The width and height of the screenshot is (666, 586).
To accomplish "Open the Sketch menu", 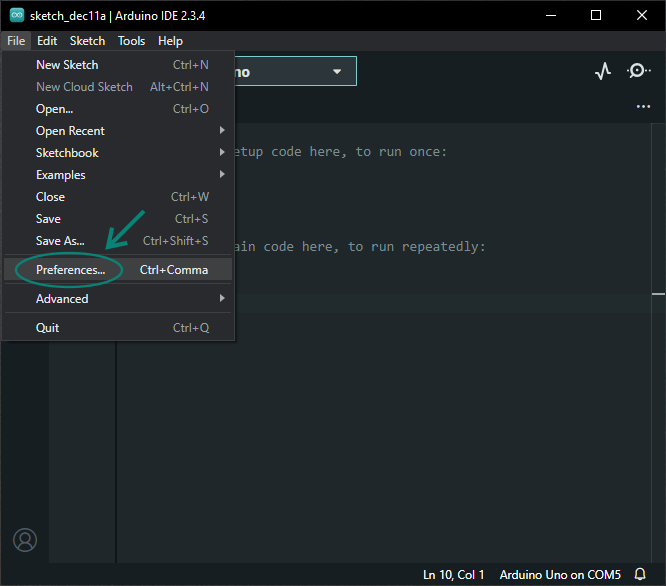I will (87, 41).
